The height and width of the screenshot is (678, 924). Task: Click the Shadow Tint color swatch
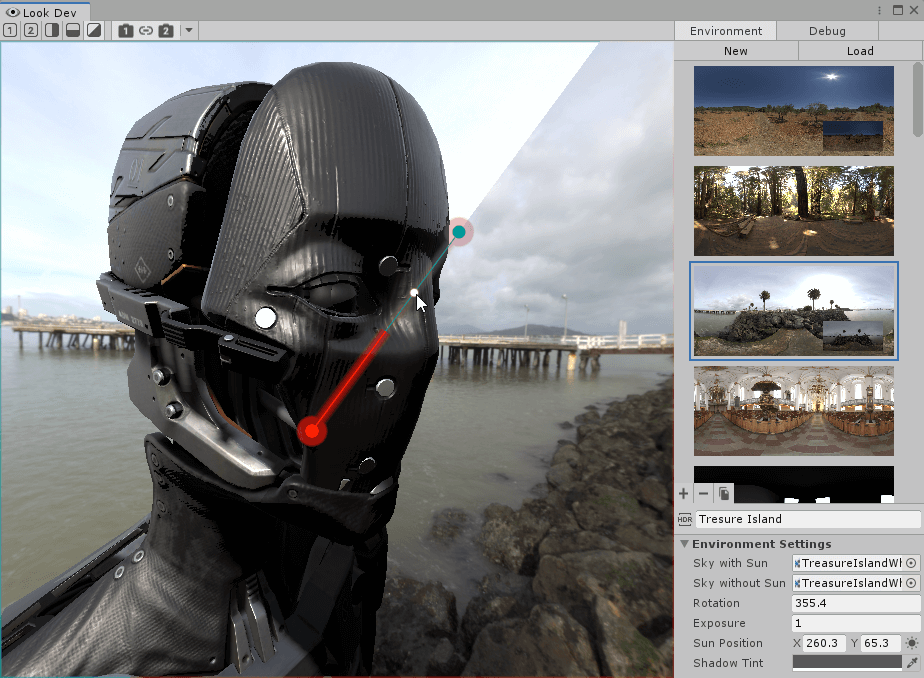(x=847, y=663)
